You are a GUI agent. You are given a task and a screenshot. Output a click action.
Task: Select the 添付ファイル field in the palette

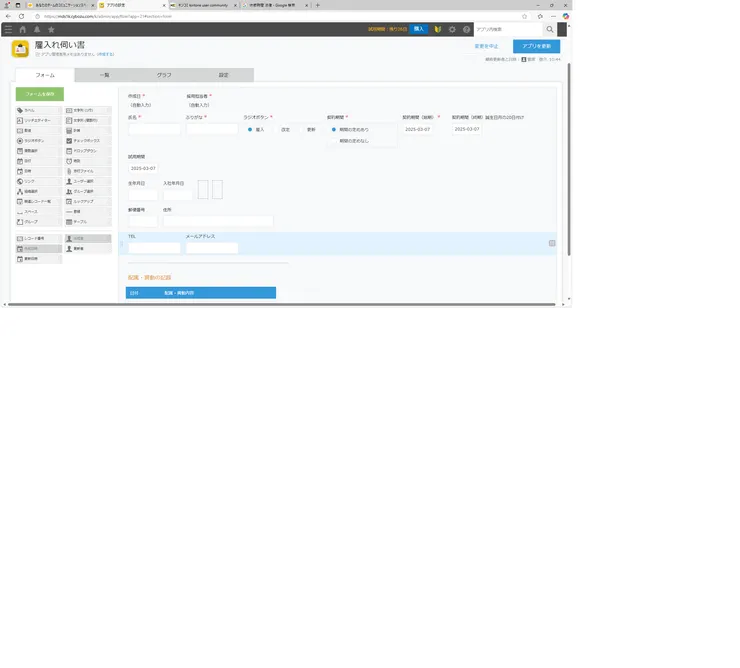point(87,171)
